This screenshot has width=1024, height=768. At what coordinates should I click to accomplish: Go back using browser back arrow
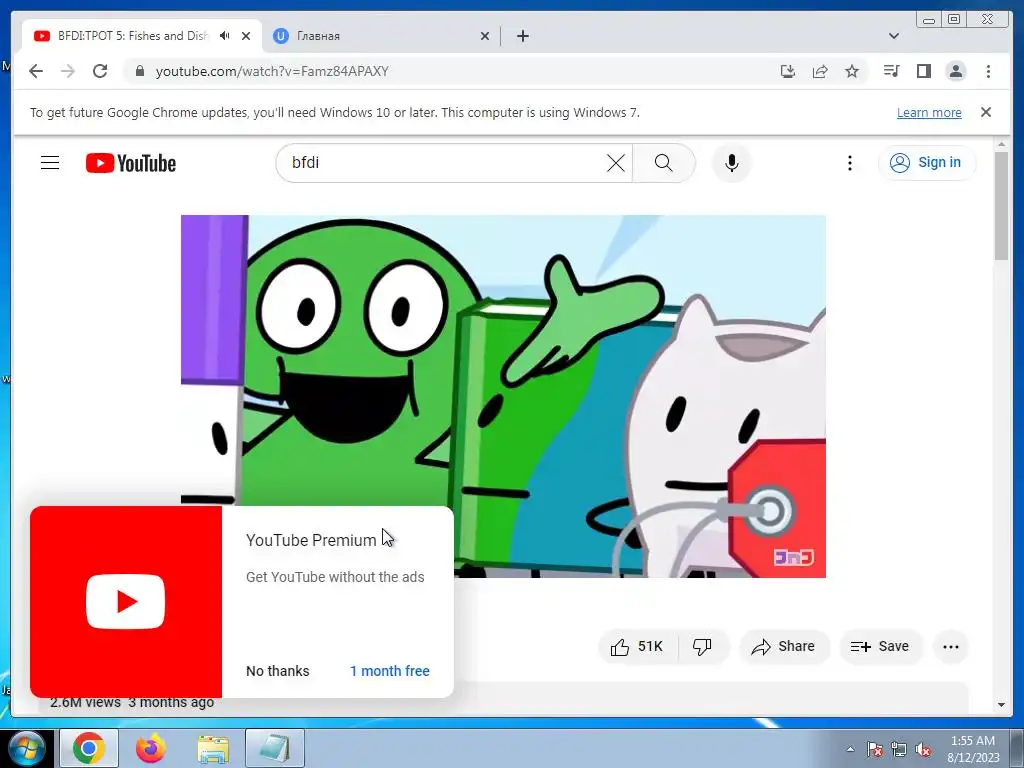[x=36, y=71]
